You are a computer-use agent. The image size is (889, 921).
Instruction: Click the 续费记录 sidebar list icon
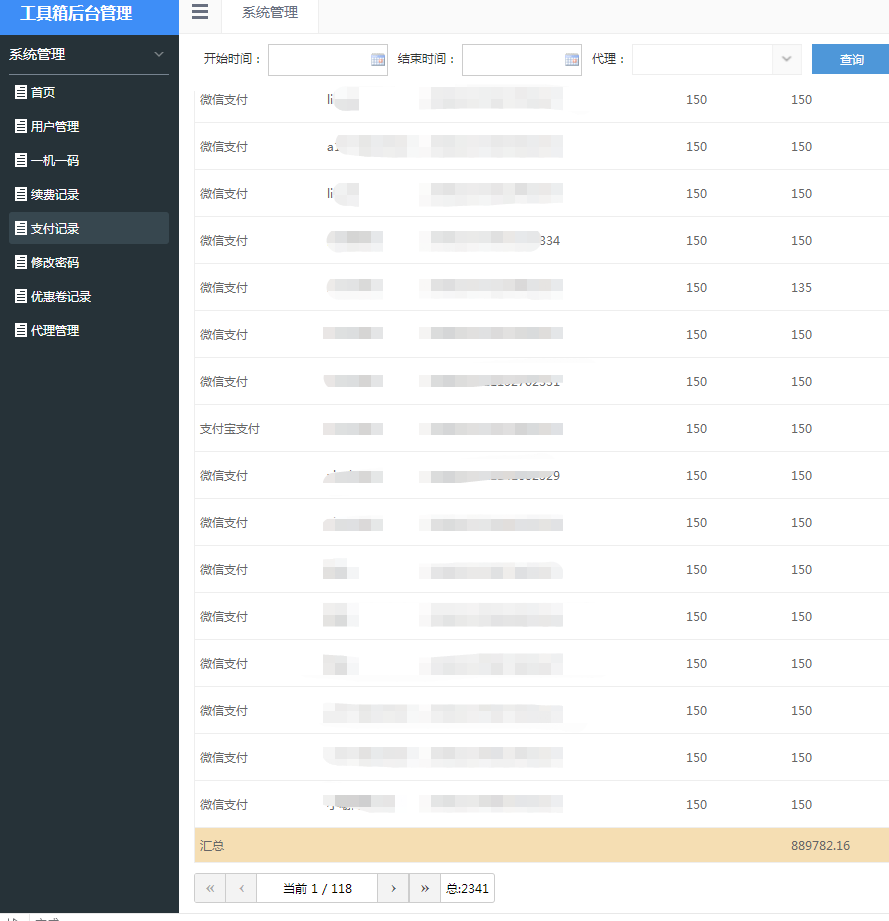21,194
